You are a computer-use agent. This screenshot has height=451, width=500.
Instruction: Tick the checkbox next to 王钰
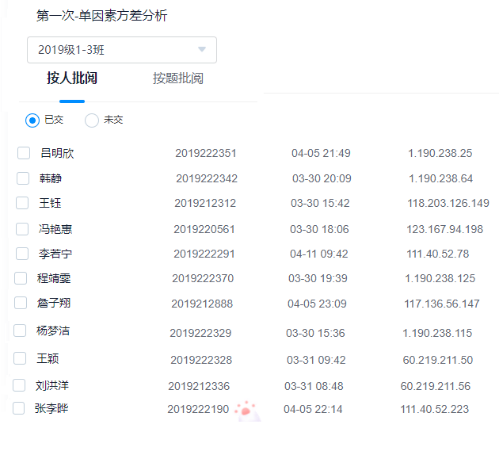[22, 203]
